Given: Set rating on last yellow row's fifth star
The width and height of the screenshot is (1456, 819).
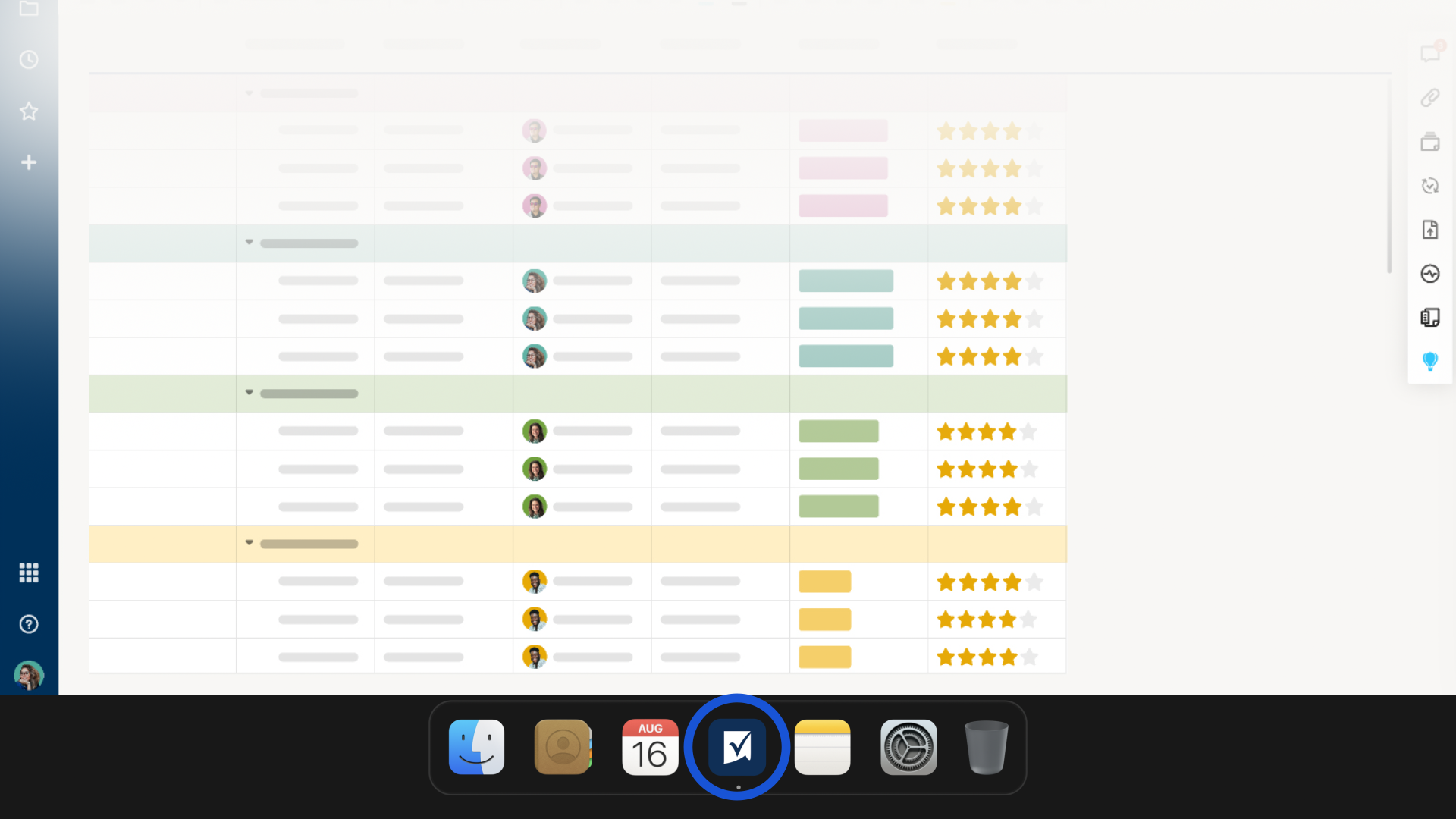Looking at the screenshot, I should point(1029,657).
